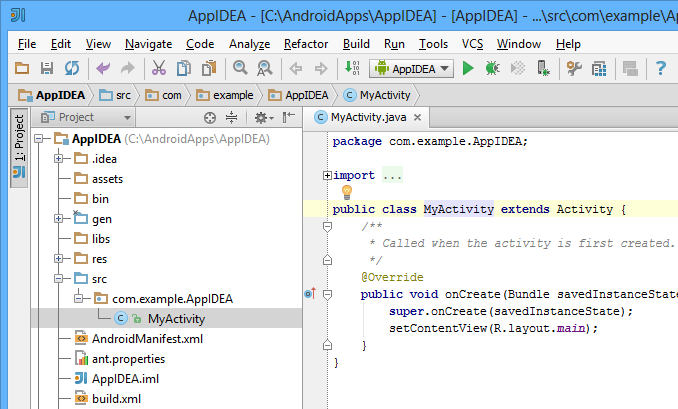Click Scroll from Source target icon
The image size is (678, 409).
click(x=210, y=118)
